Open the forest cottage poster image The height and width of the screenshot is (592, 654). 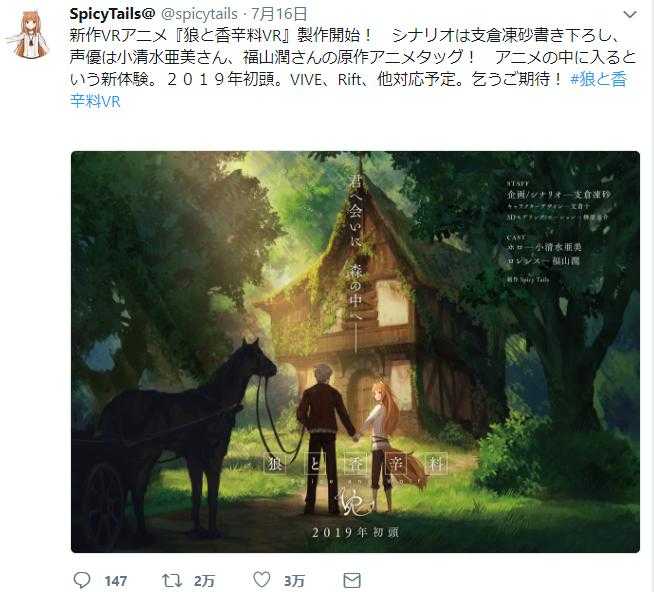[355, 352]
